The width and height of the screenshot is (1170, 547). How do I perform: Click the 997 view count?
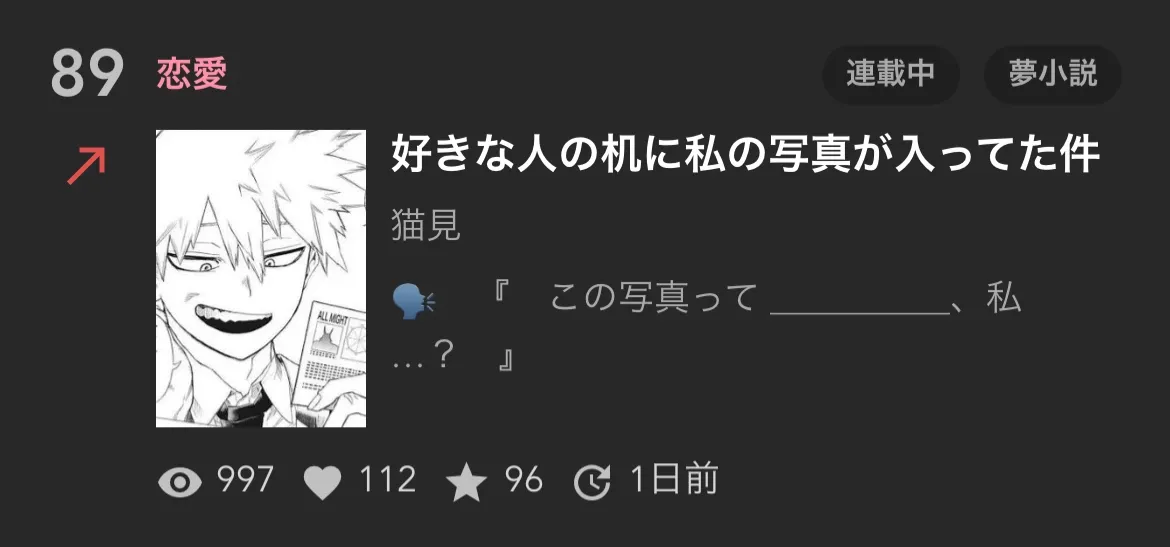pyautogui.click(x=245, y=479)
